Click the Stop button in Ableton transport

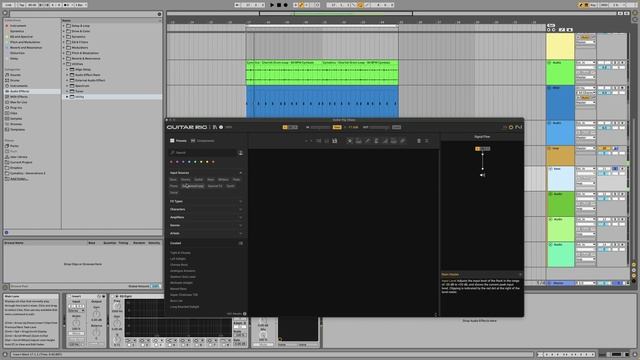pos(279,5)
